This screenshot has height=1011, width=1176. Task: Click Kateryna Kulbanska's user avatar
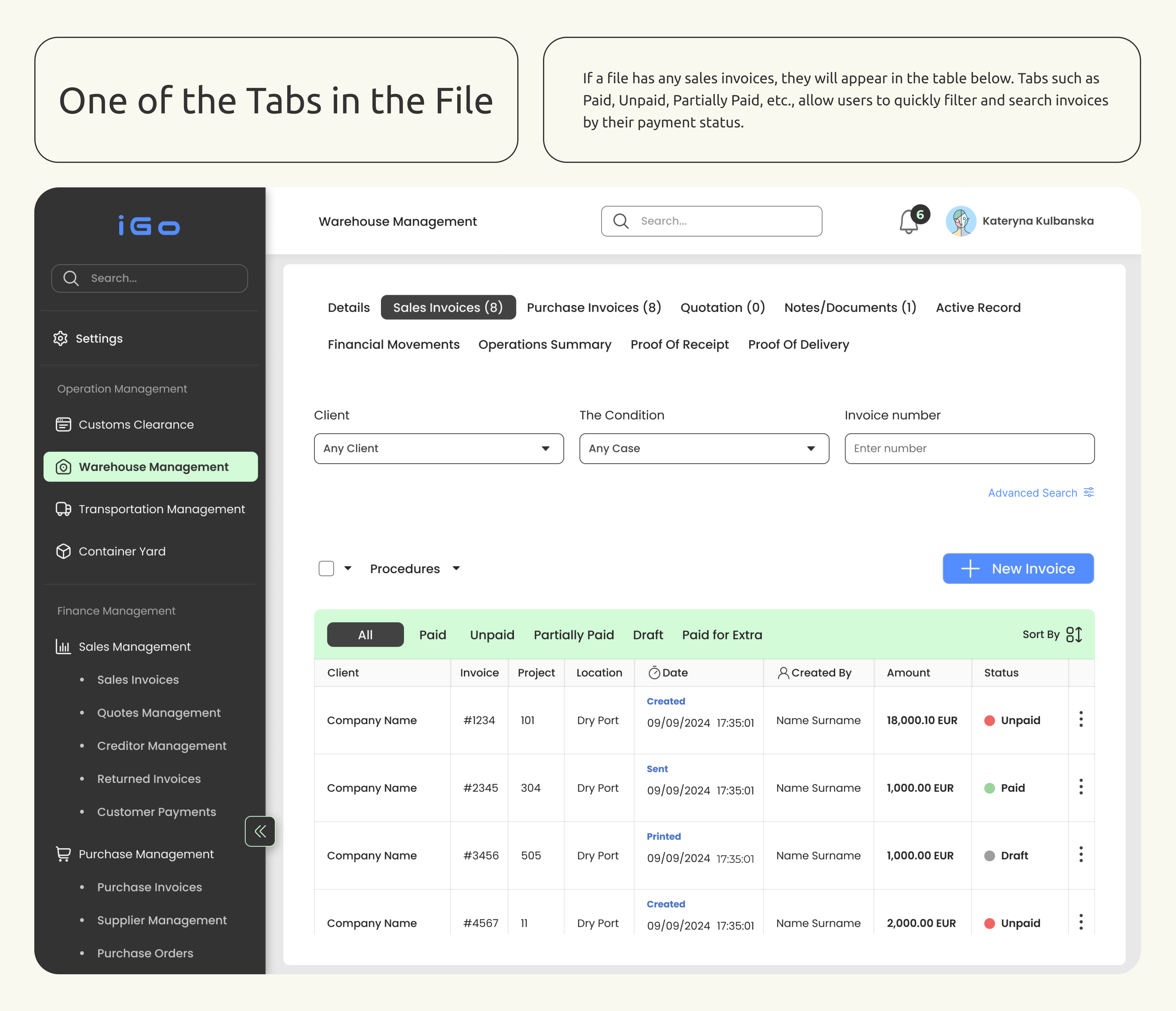click(x=960, y=221)
